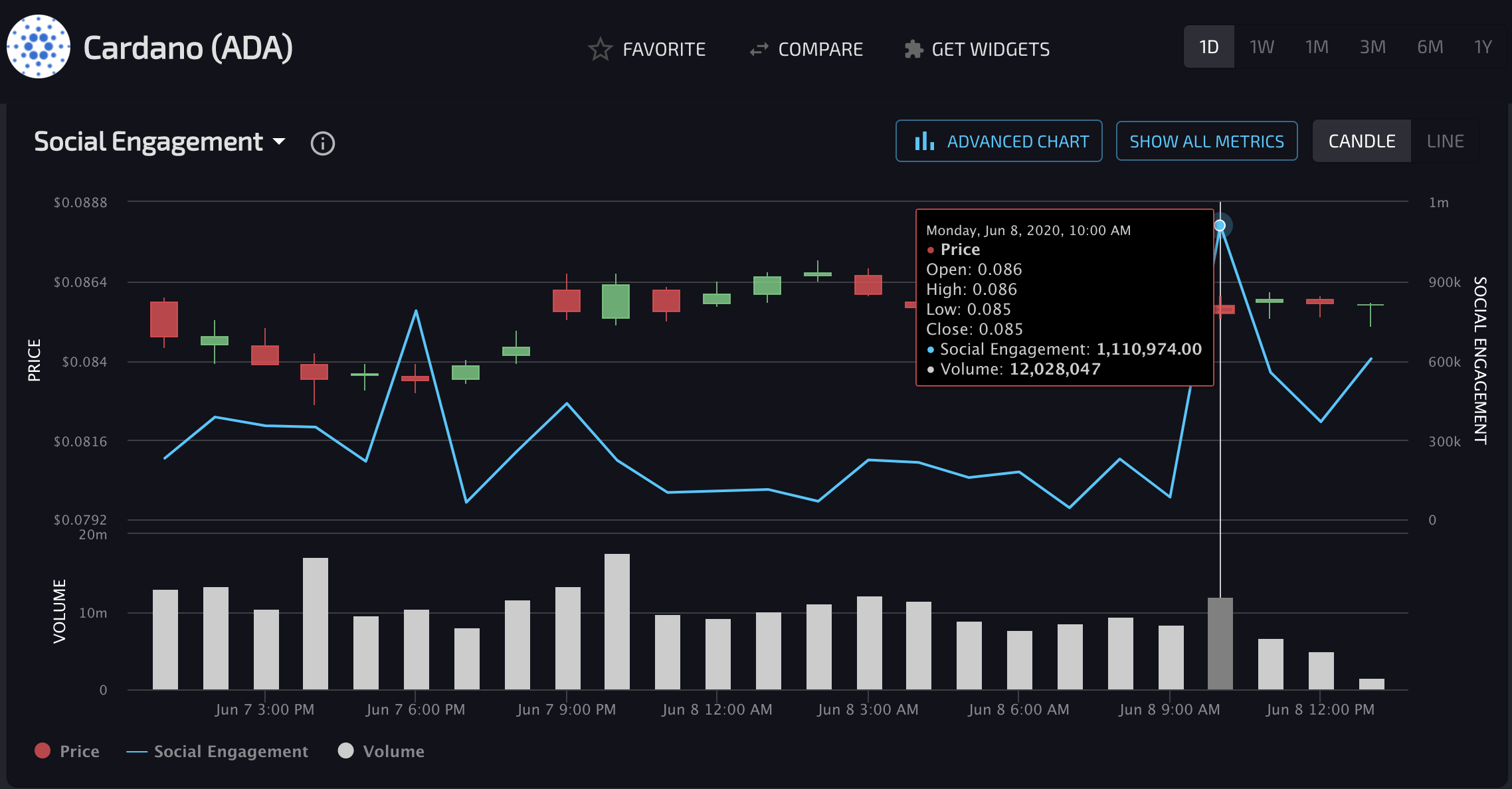Click the VOLUME vertical axis title
Viewport: 1512px width, 789px height.
point(59,612)
